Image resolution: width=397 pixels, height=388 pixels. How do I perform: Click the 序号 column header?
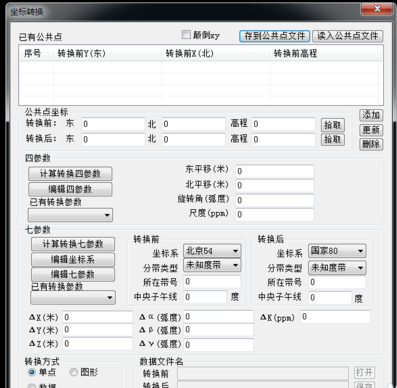click(36, 53)
